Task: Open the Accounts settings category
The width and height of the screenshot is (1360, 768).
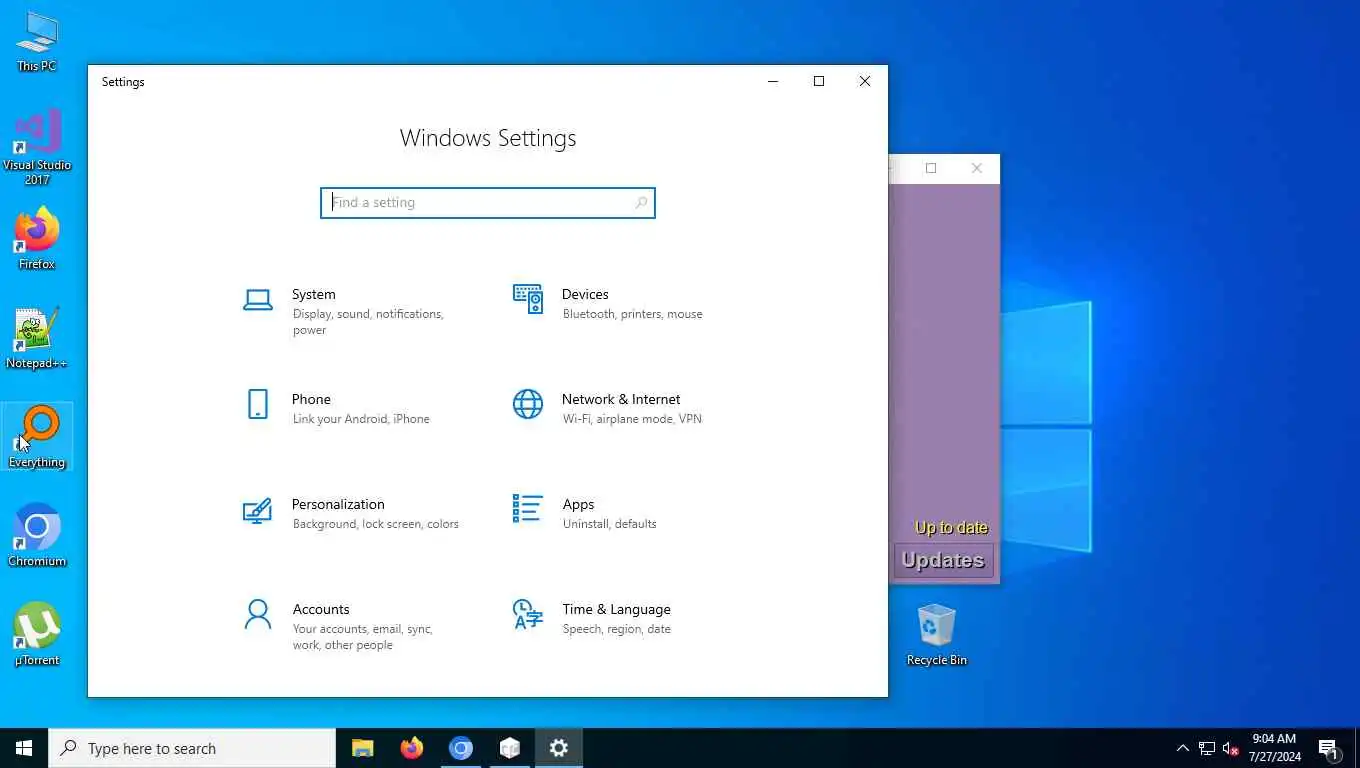Action: coord(355,626)
